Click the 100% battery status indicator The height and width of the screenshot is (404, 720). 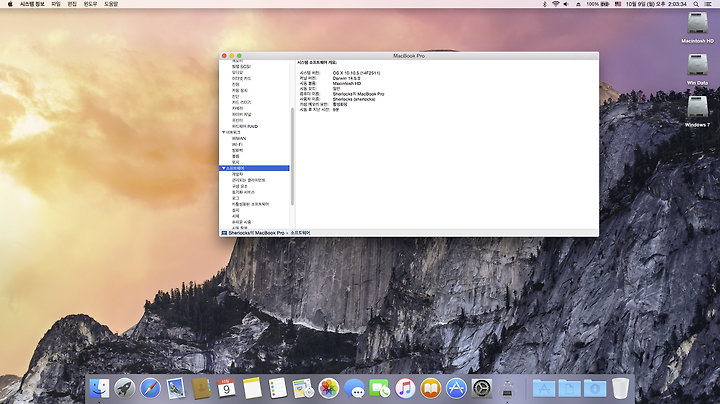point(597,4)
